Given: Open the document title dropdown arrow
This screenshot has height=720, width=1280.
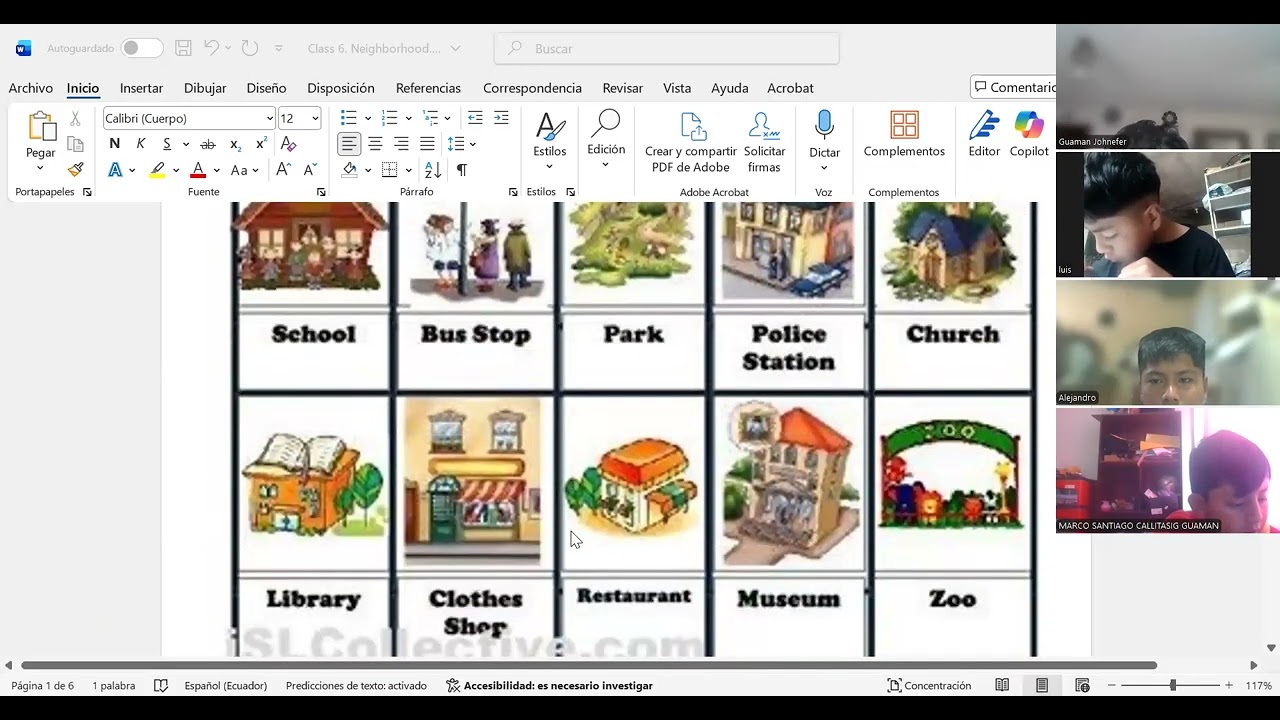Looking at the screenshot, I should coord(455,48).
